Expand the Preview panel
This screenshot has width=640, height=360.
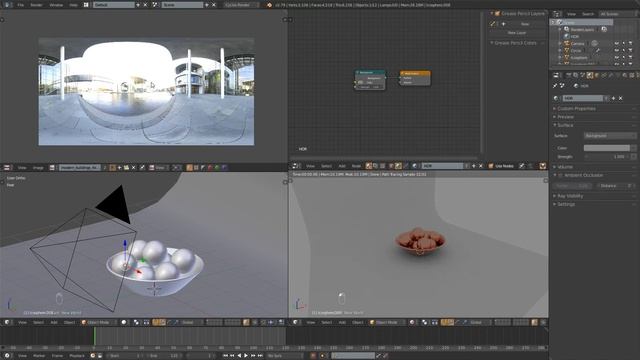click(565, 117)
